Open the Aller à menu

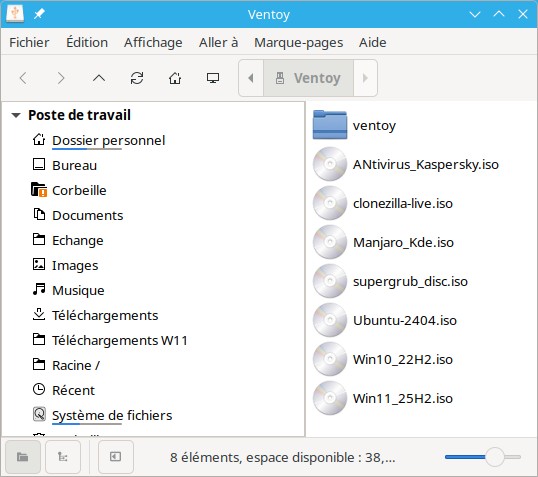(218, 43)
